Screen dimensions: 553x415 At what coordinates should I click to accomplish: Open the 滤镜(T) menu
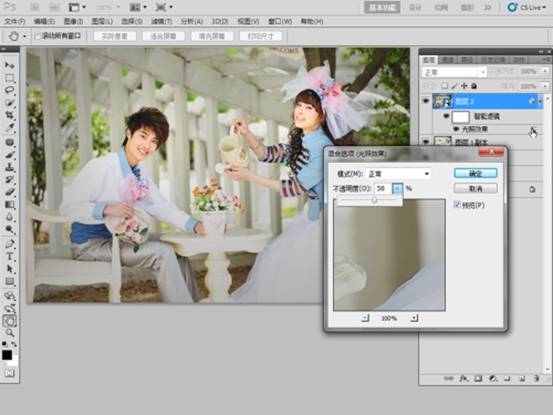click(162, 22)
